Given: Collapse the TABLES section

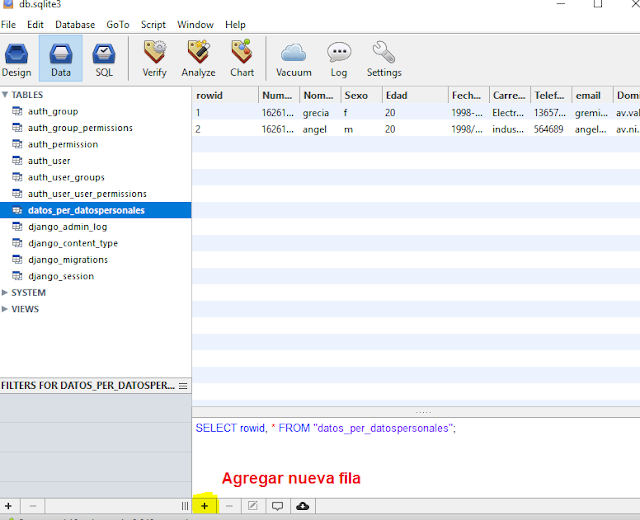Looking at the screenshot, I should pos(5,95).
